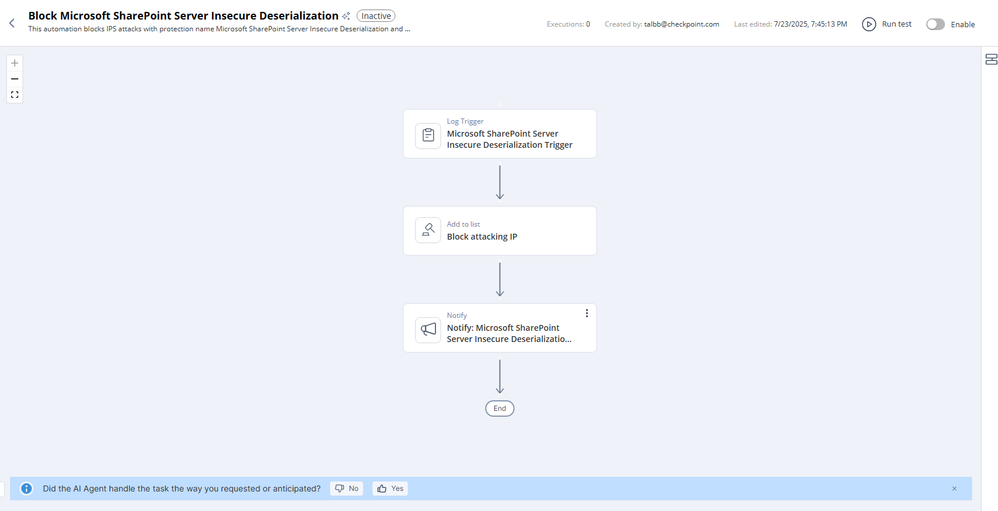Answer No to the AI Agent feedback

tap(347, 489)
